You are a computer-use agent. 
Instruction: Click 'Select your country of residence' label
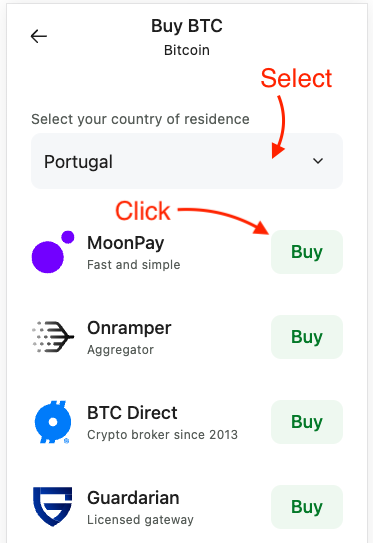140,119
